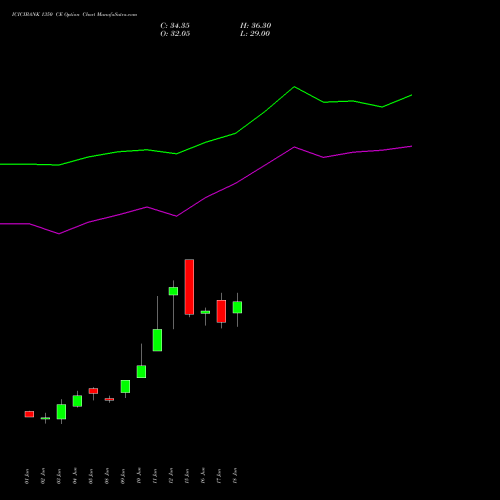Screen dimensions: 500x500
Task: Click the green candle above 11 Jun
Action: tap(157, 340)
